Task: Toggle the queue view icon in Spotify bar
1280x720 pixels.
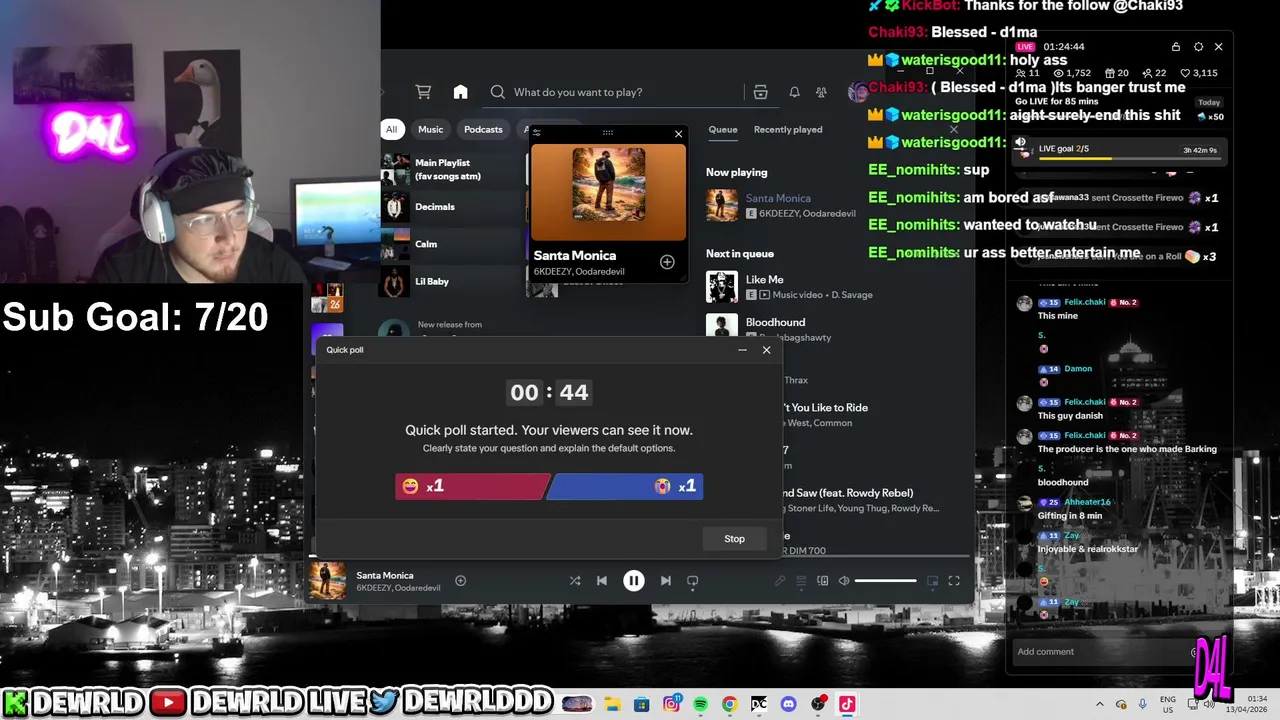Action: click(x=801, y=581)
